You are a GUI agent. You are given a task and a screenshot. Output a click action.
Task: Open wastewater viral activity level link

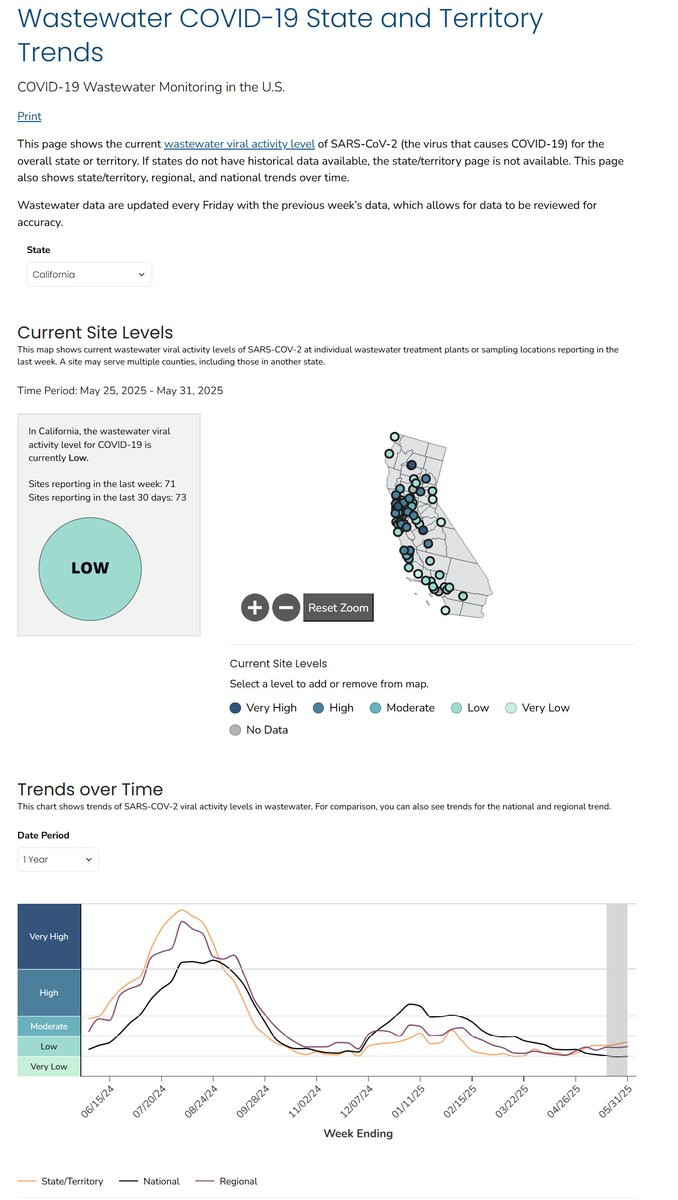pyautogui.click(x=239, y=144)
